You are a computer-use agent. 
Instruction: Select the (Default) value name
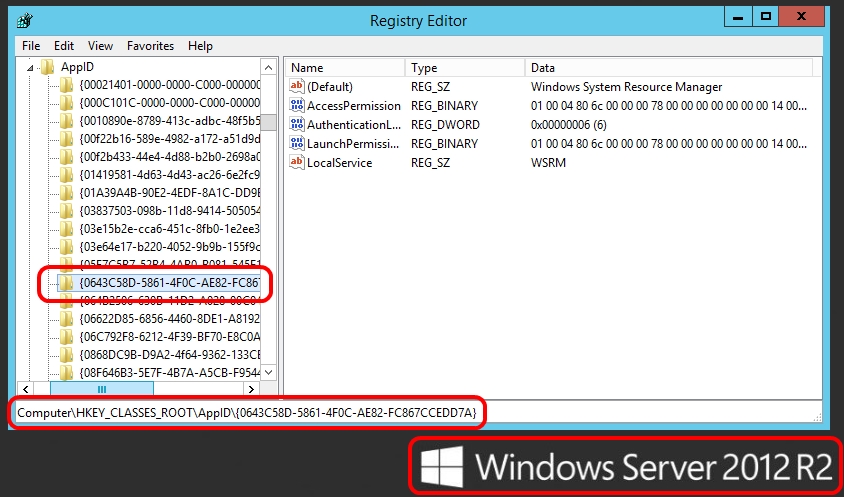coord(330,87)
